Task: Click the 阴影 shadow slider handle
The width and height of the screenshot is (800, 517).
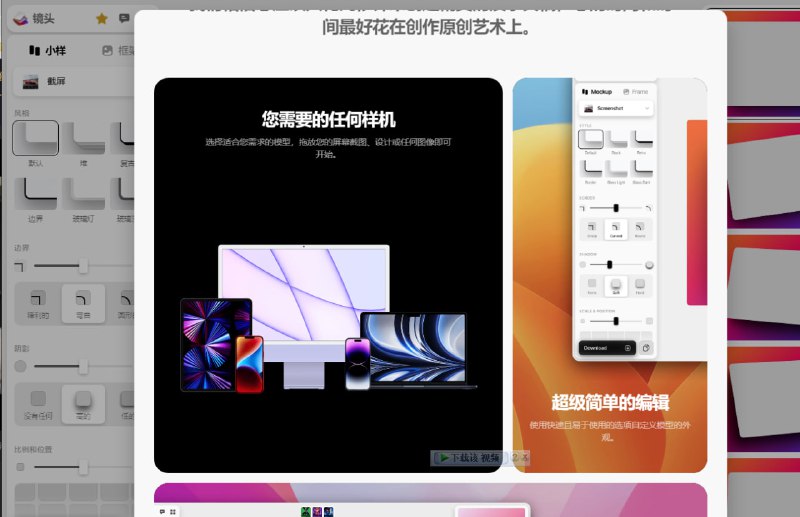Action: (x=83, y=366)
